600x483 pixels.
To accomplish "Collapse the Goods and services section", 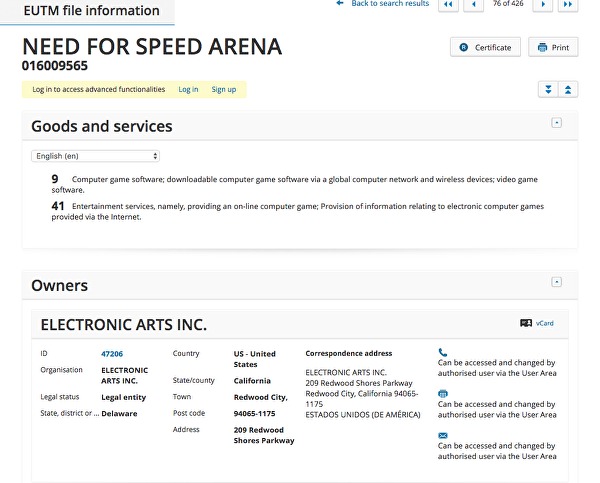I will pos(557,123).
